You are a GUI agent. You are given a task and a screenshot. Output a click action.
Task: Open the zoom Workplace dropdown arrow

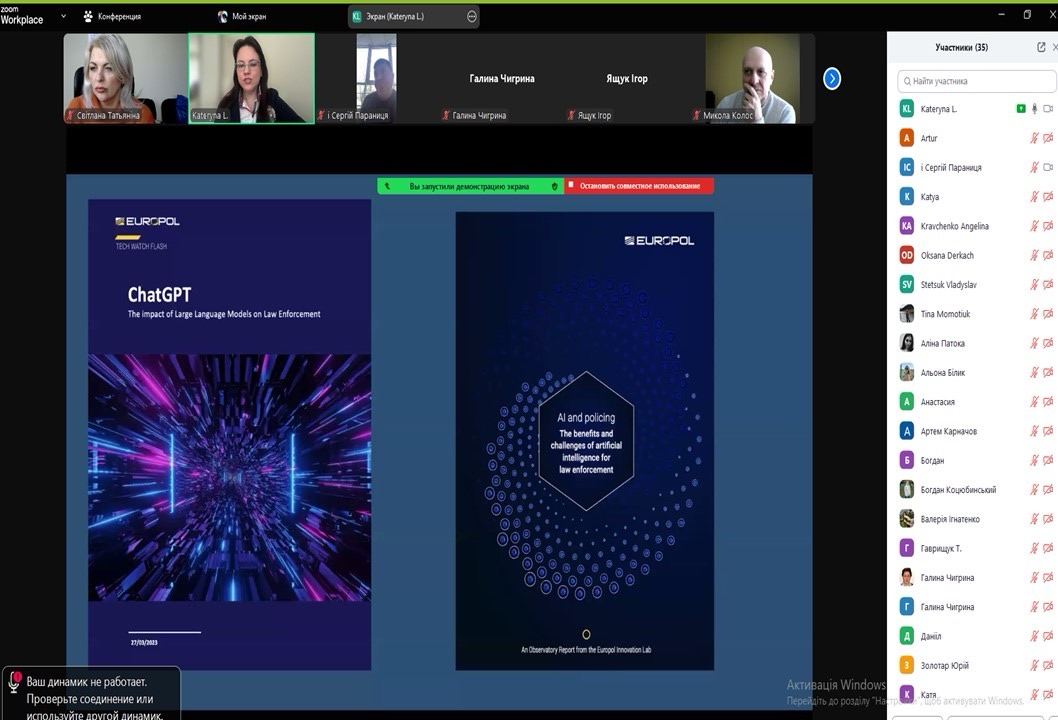tap(63, 16)
